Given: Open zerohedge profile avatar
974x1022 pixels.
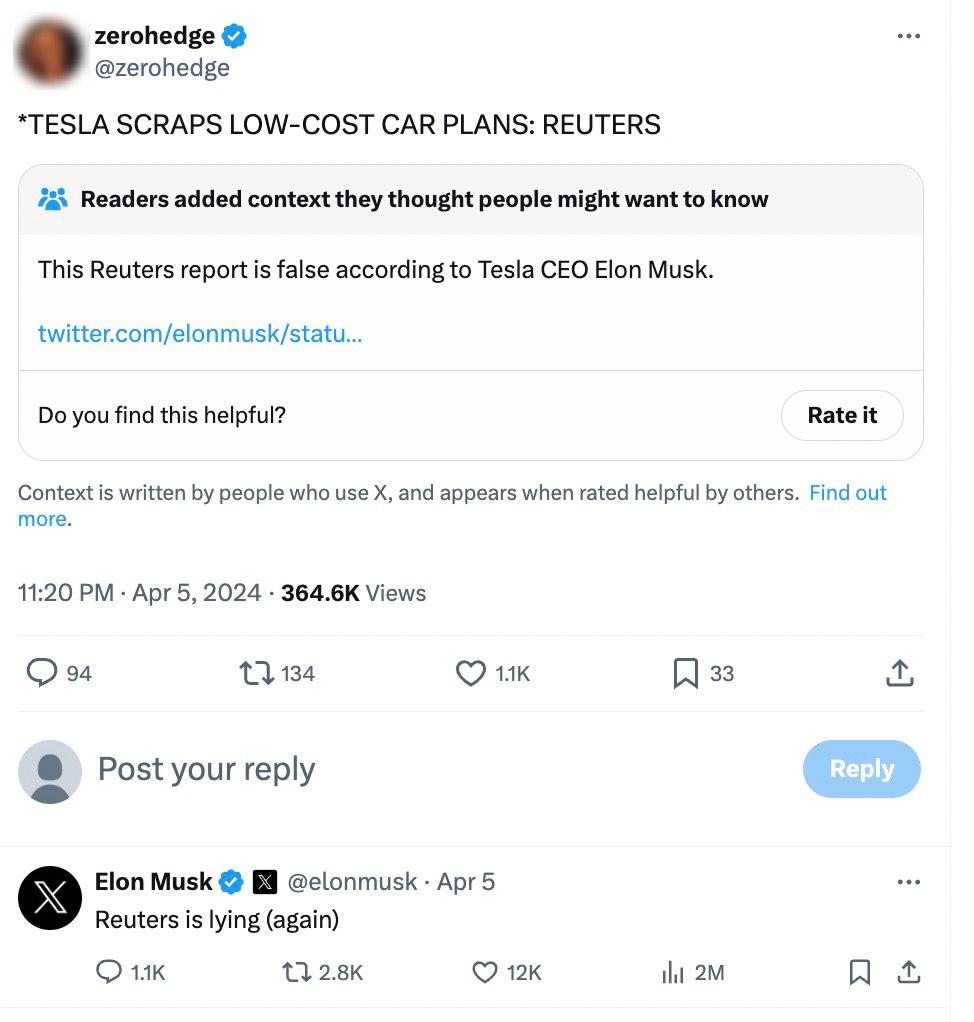Looking at the screenshot, I should pyautogui.click(x=49, y=52).
